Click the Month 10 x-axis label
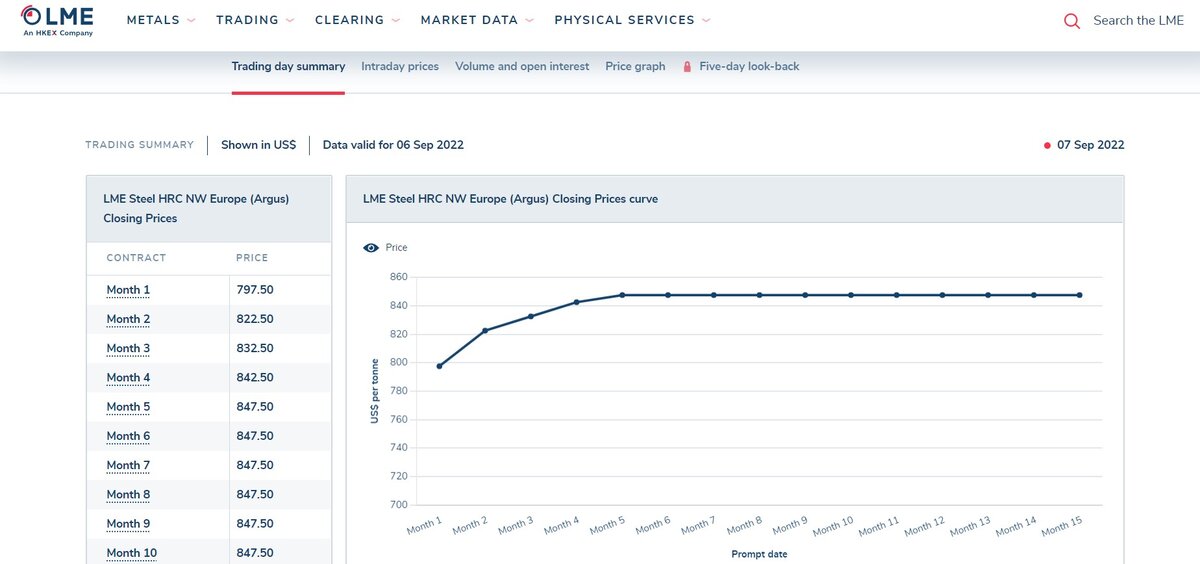The image size is (1200, 564). [833, 525]
